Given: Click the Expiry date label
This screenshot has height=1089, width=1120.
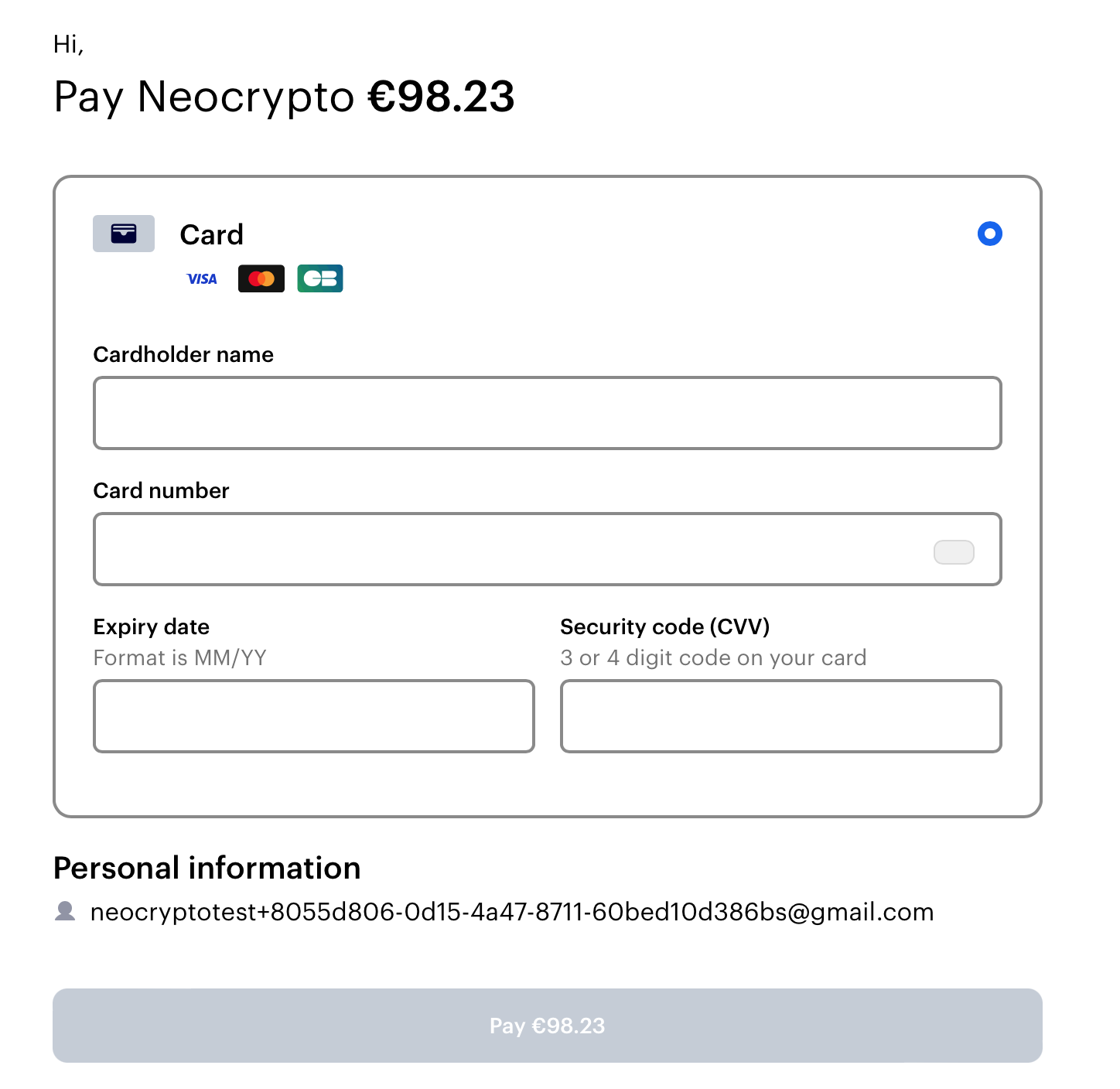Looking at the screenshot, I should tap(151, 626).
